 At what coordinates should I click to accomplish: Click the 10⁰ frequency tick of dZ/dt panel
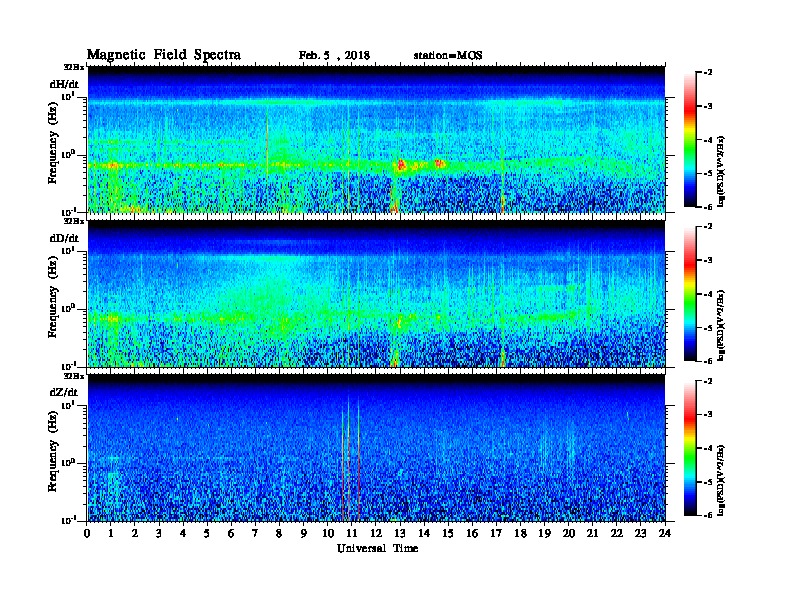point(68,463)
